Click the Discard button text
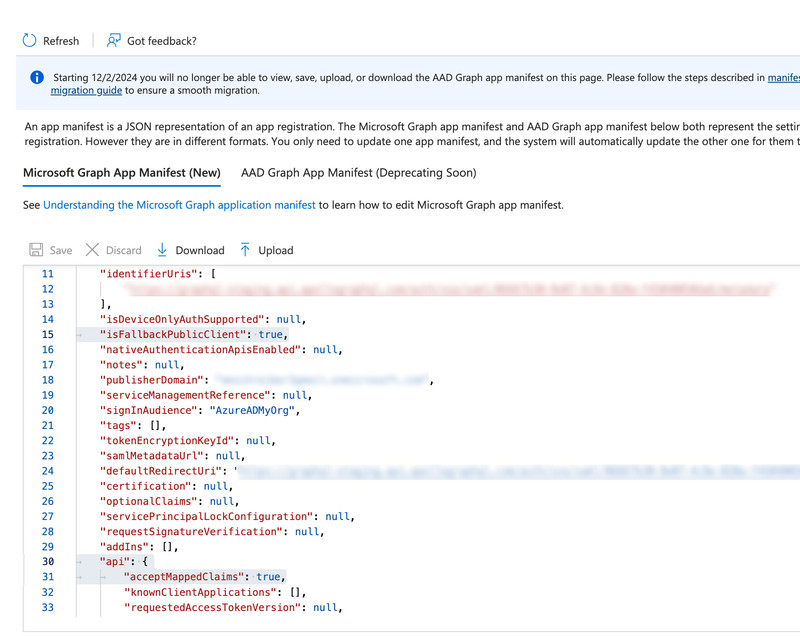Viewport: 800px width, 636px height. 123,250
